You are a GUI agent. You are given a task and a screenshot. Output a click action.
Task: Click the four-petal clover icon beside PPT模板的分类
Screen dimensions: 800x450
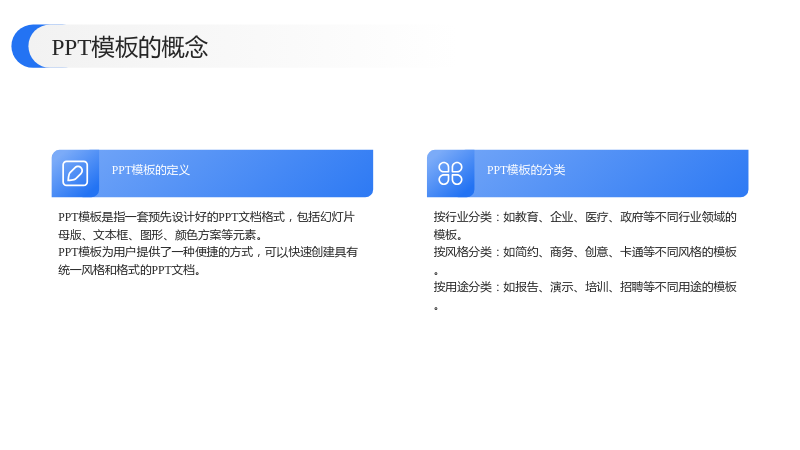[x=451, y=173]
